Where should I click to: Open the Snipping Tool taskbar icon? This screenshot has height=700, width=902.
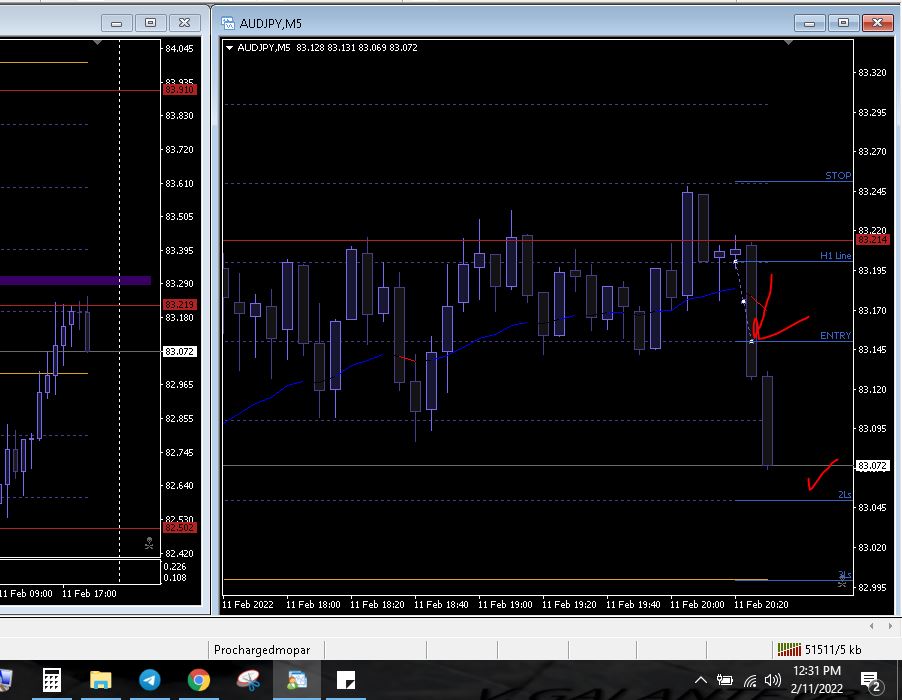[249, 680]
